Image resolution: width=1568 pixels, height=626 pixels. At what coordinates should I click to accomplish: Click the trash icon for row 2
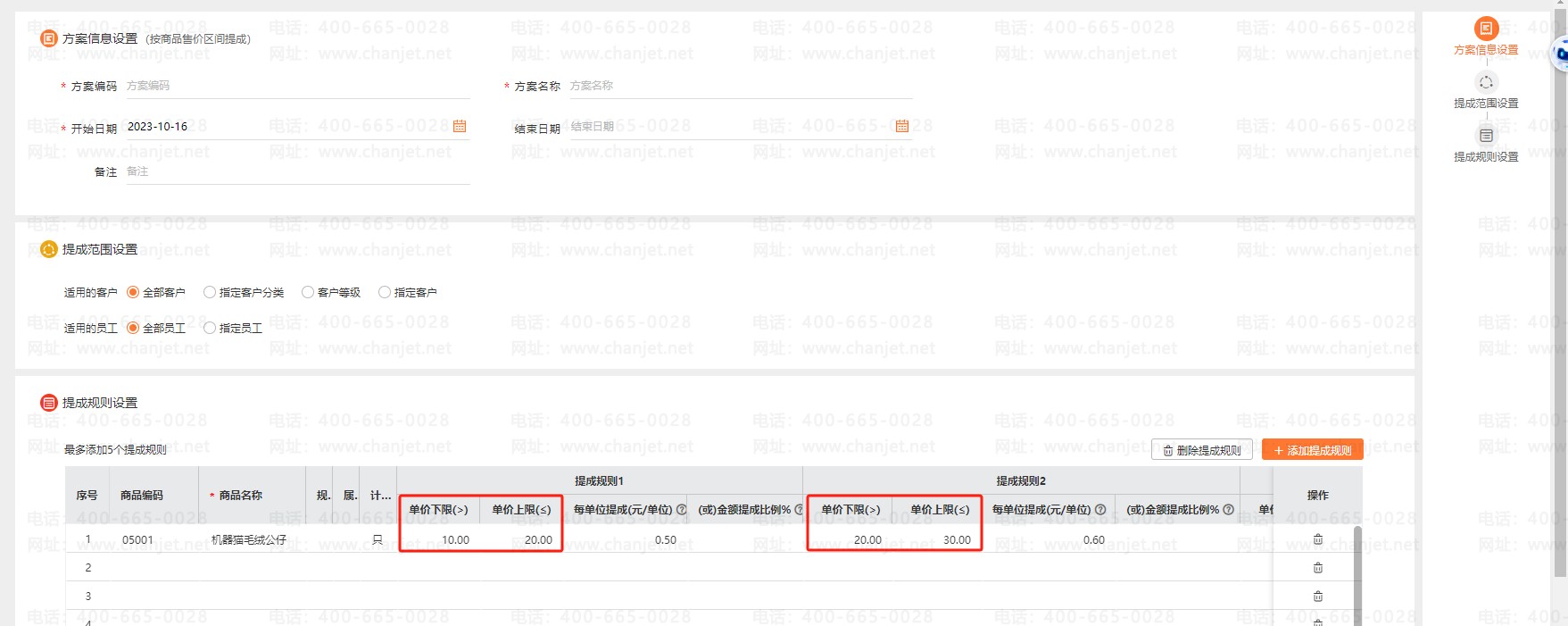click(1318, 568)
